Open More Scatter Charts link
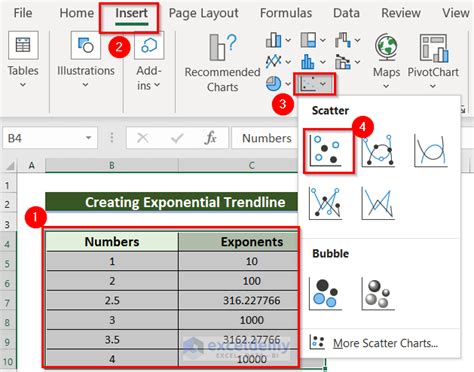The image size is (474, 372). 385,343
